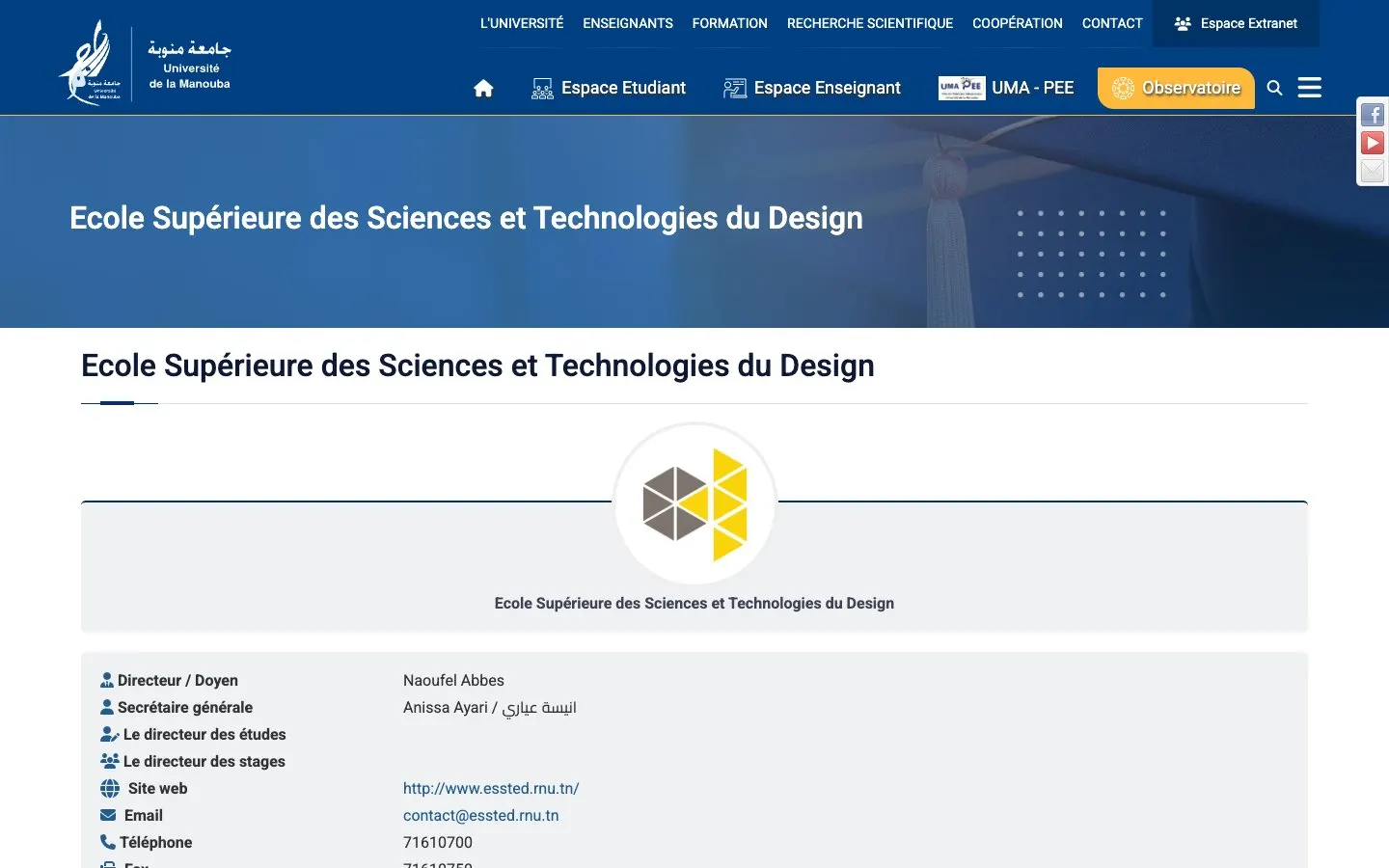Click the ESSTED yellow hexagon logo
This screenshot has height=868, width=1389.
694,504
